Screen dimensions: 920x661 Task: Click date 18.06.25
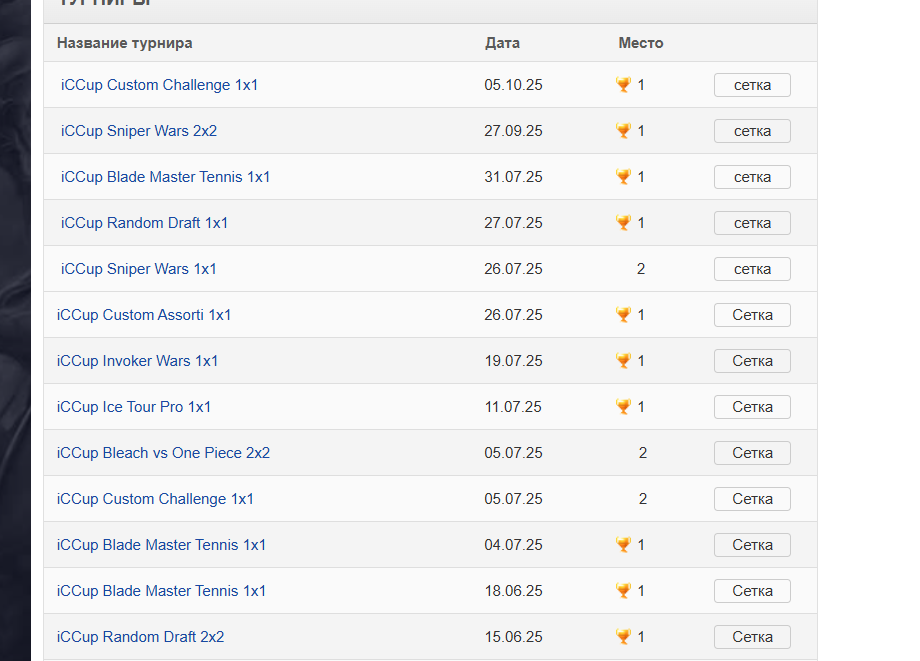[x=513, y=591]
